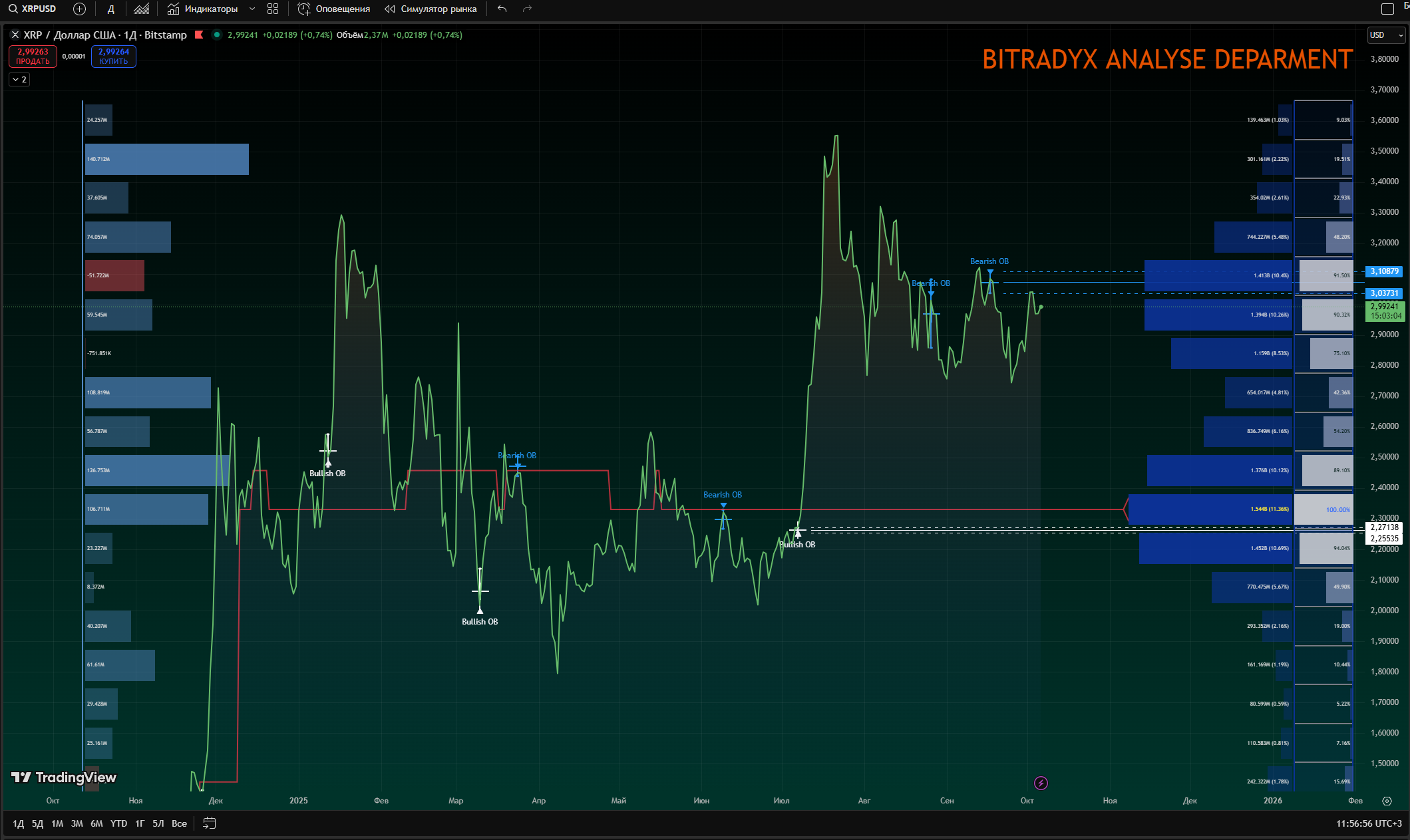Click the TradingView logo
This screenshot has height=840, width=1410.
[x=64, y=777]
